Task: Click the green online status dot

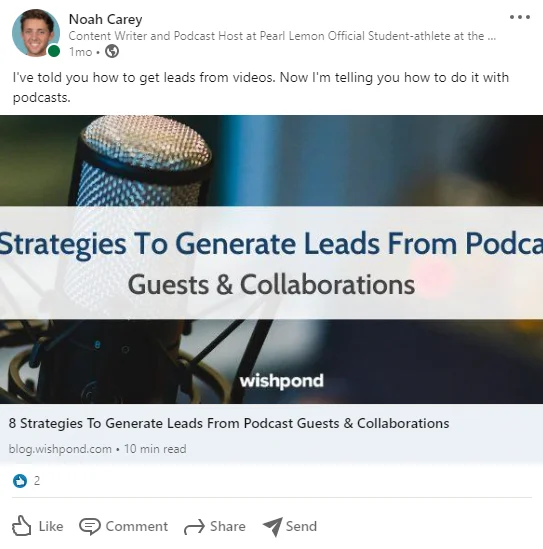Action: click(x=54, y=51)
